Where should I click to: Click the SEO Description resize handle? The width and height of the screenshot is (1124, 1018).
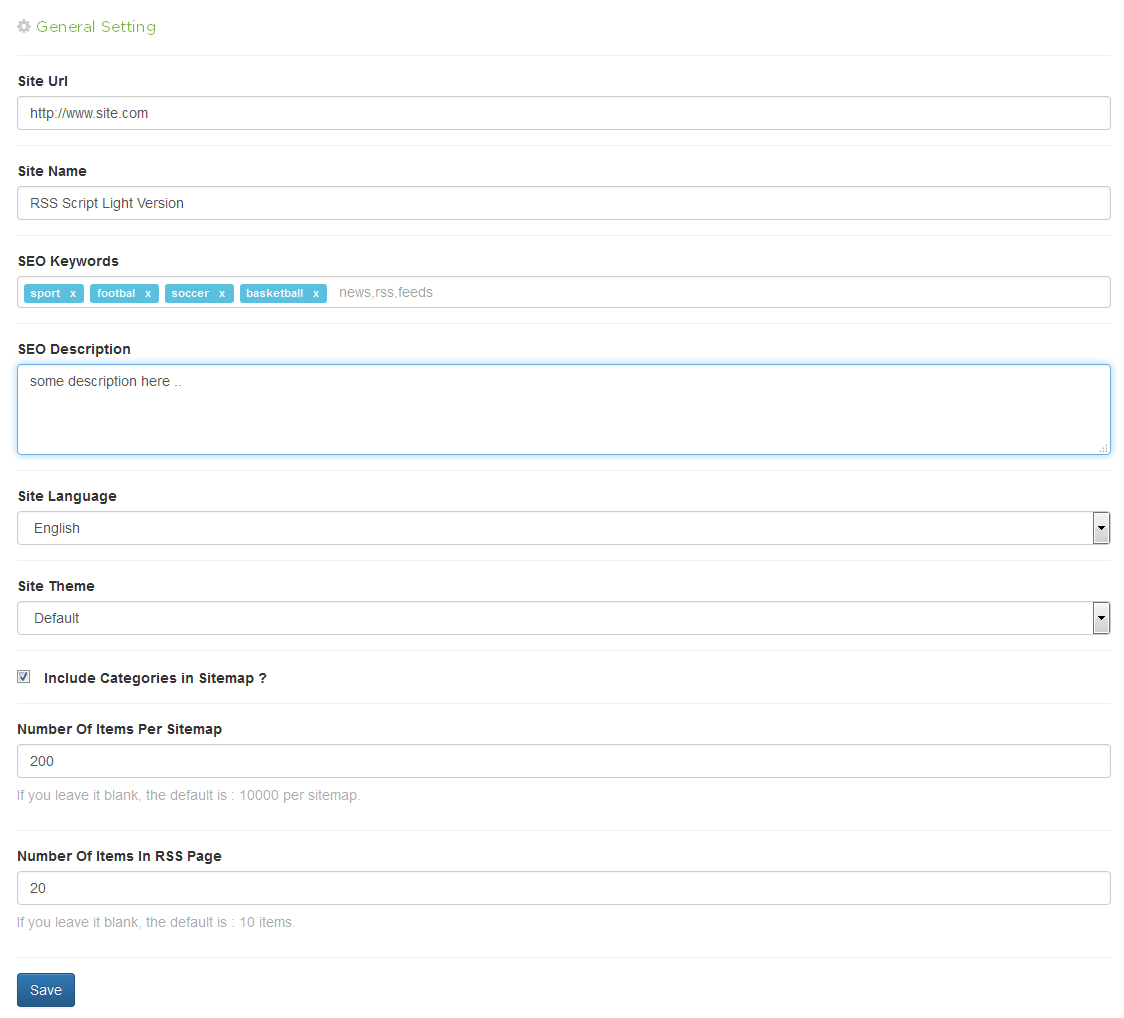[1103, 449]
